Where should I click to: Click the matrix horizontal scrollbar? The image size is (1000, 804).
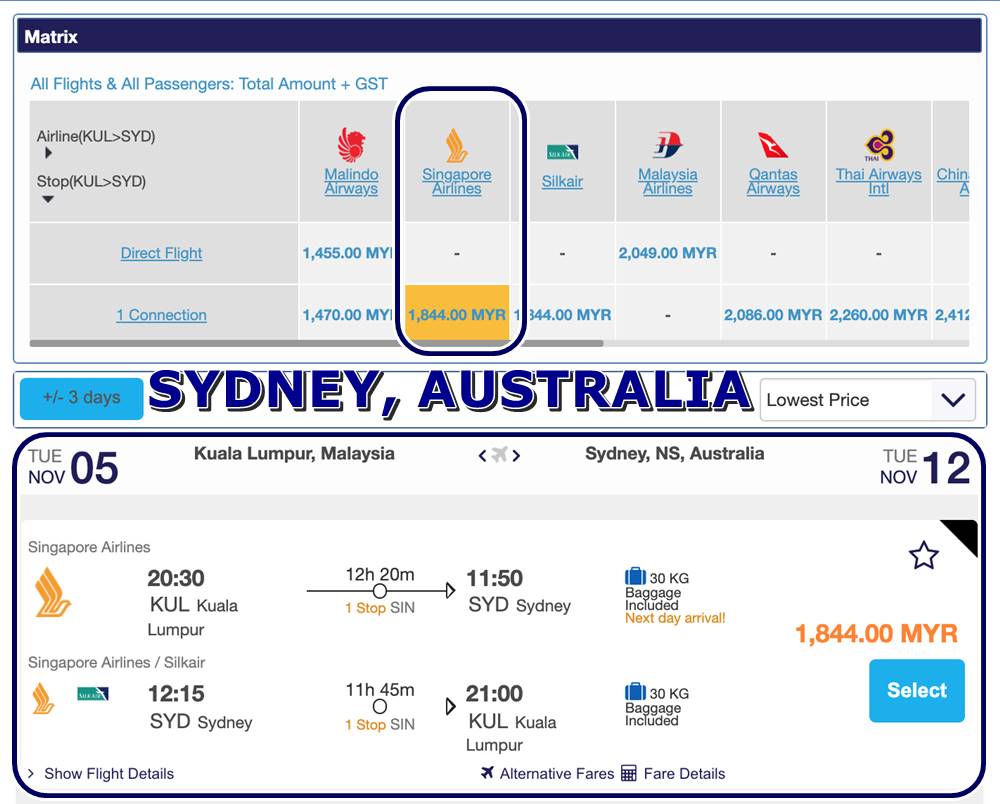point(316,344)
